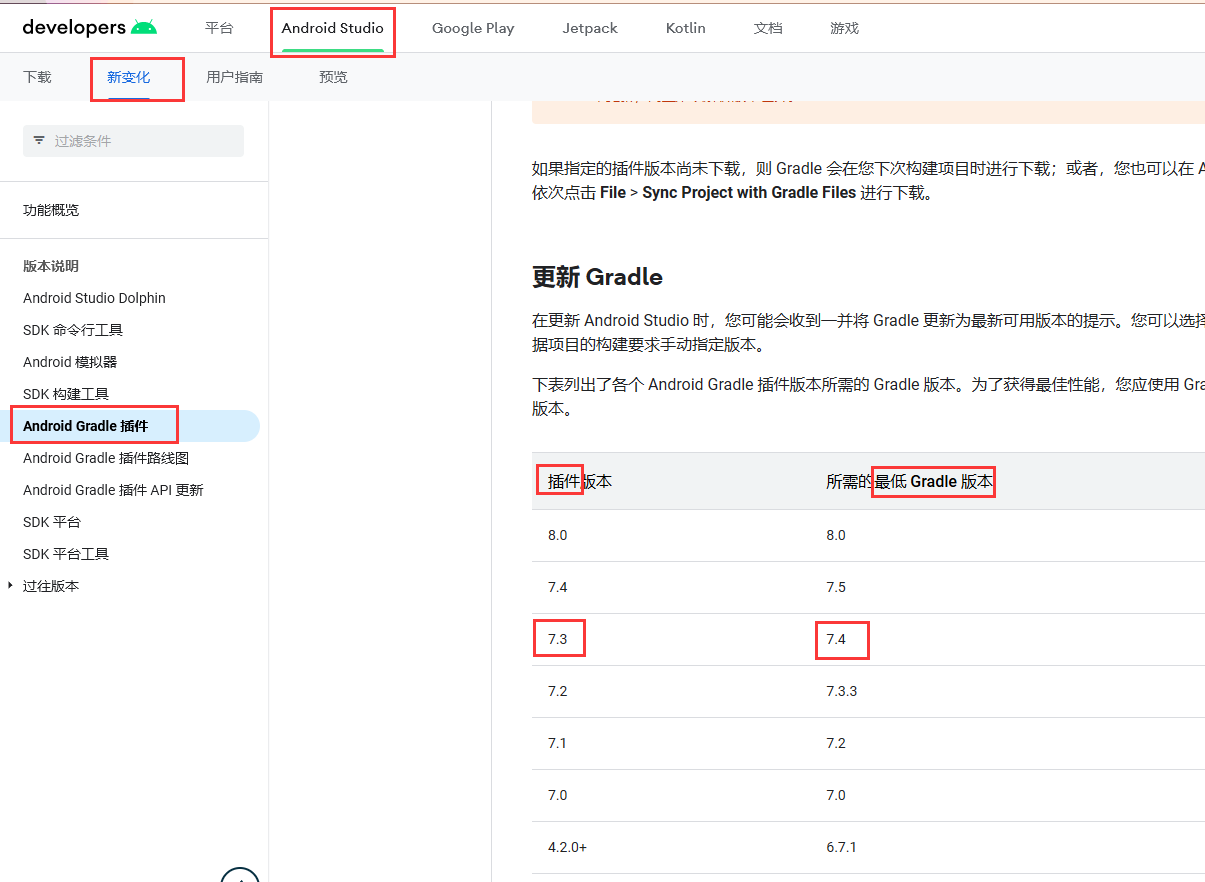This screenshot has width=1205, height=882.
Task: Click plugin version 4.2.0+ cell
Action: coord(568,848)
